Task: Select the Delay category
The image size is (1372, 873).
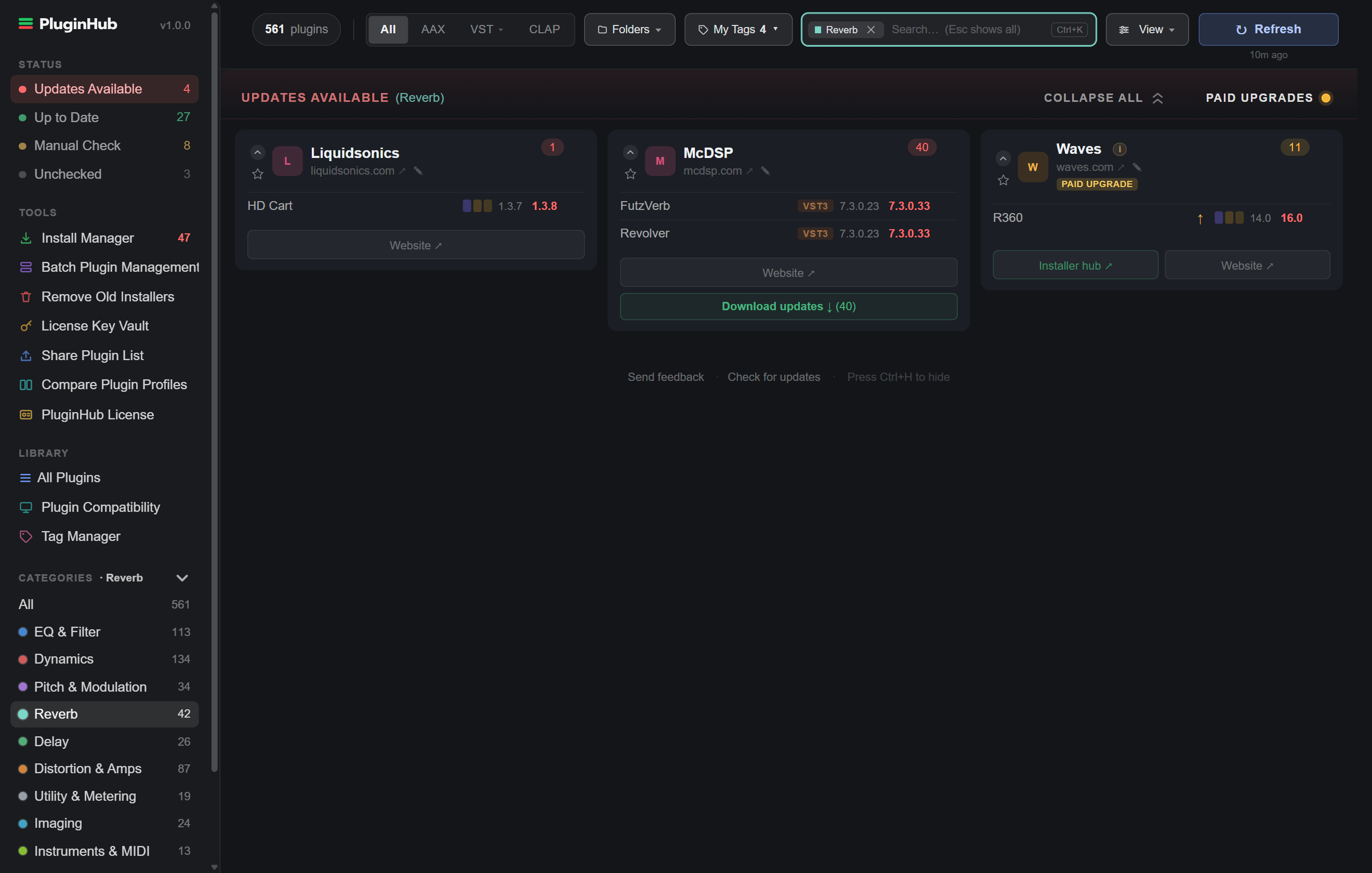Action: pos(105,742)
